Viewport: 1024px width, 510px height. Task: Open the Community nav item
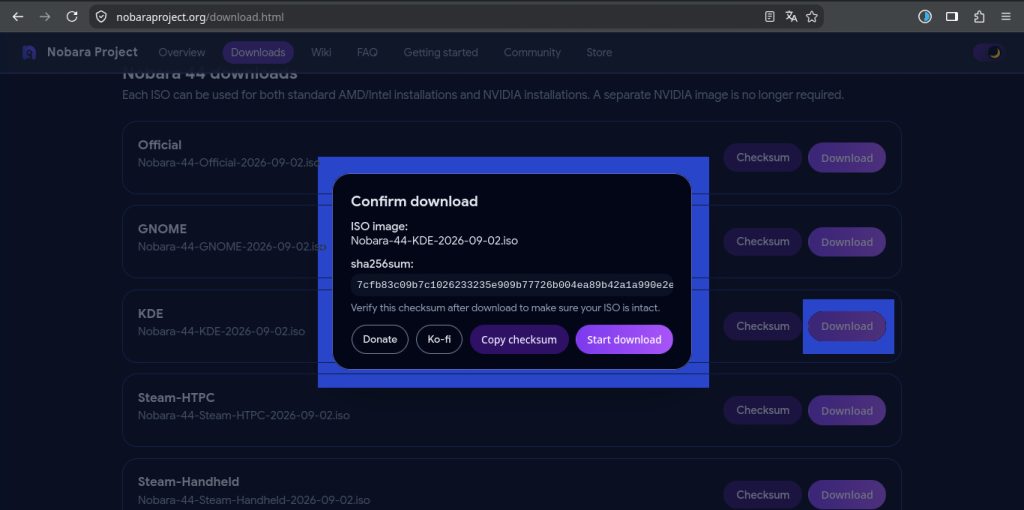tap(532, 52)
